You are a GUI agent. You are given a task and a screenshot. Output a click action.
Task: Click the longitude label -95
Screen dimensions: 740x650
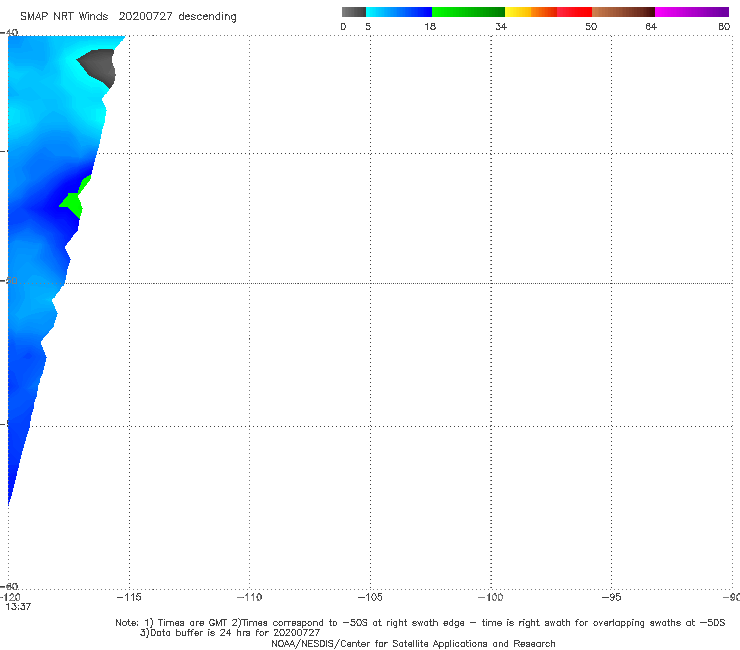[x=611, y=597]
